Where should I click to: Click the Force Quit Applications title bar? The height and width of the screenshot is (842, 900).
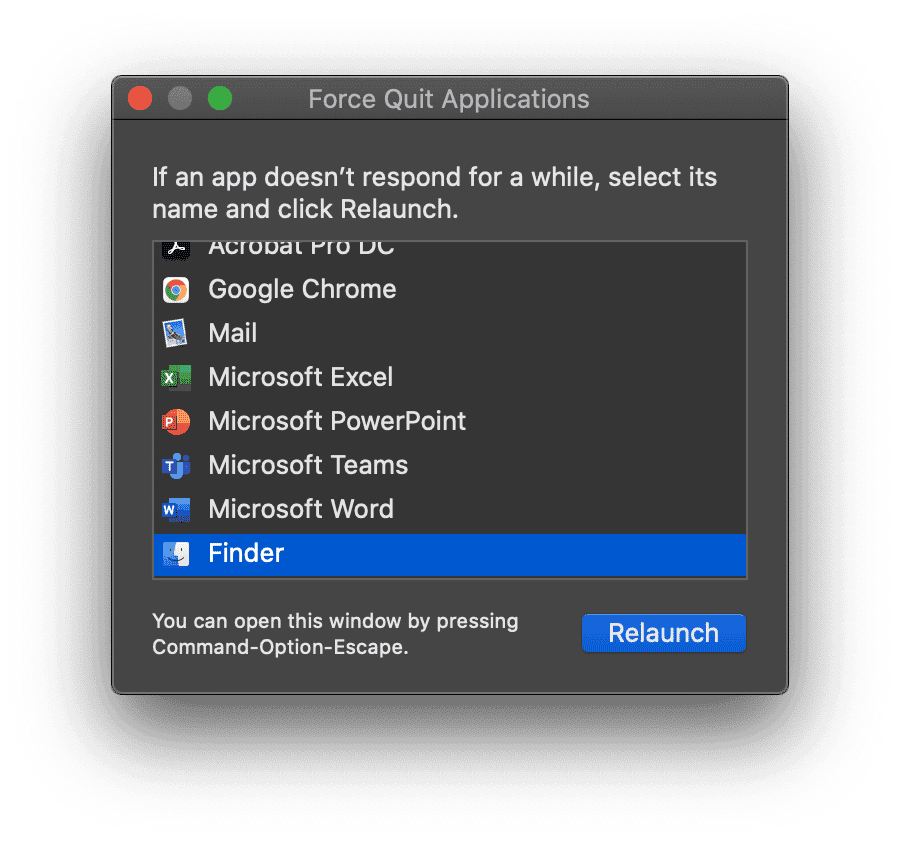click(x=450, y=98)
